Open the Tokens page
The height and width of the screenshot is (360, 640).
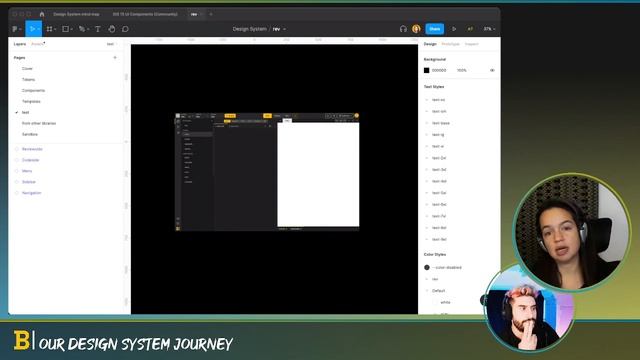click(x=29, y=80)
